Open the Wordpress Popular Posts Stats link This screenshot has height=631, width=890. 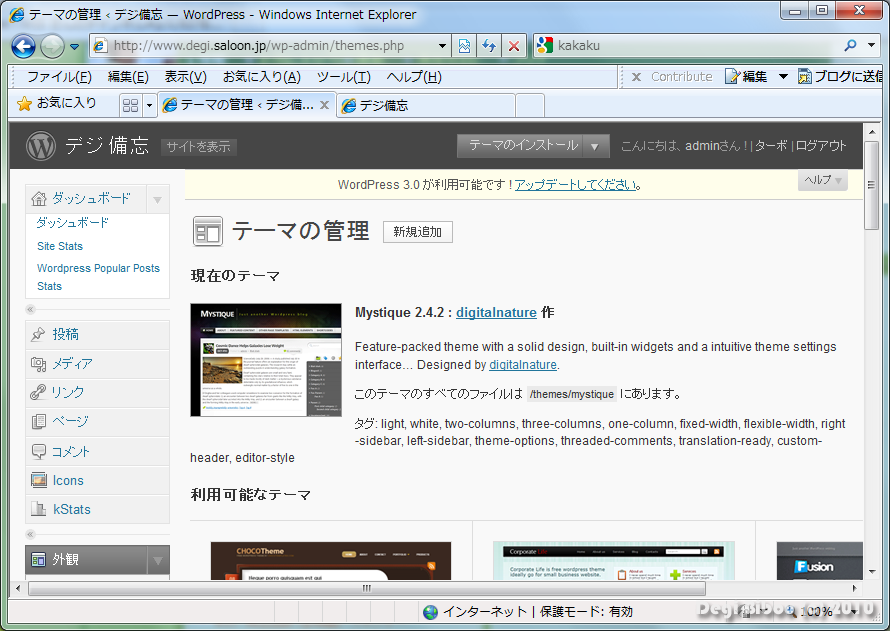(x=98, y=277)
